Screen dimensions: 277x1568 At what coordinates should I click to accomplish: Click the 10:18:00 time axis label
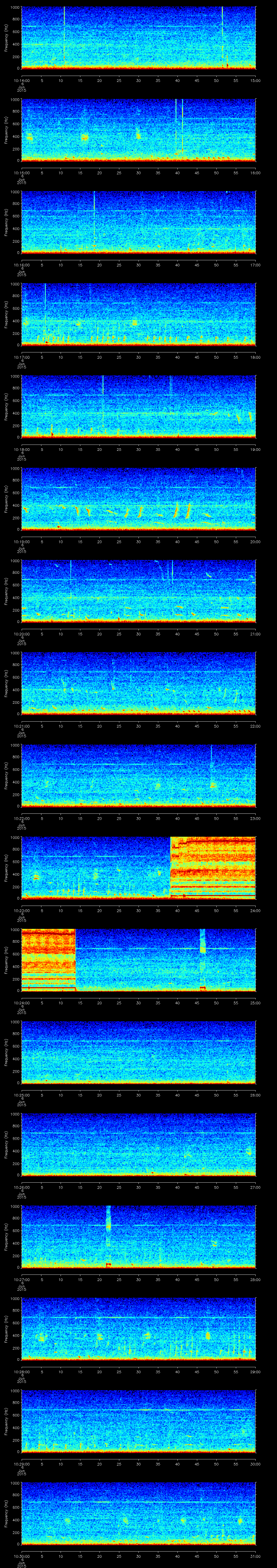coord(21,449)
